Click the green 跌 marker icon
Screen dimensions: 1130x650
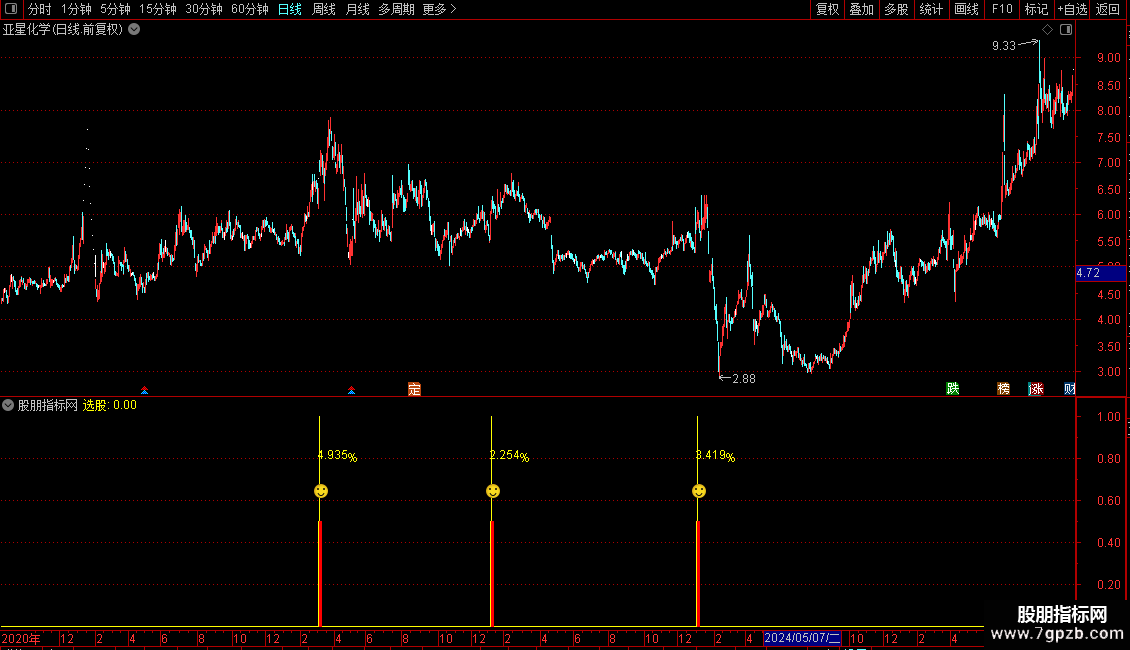(x=953, y=389)
